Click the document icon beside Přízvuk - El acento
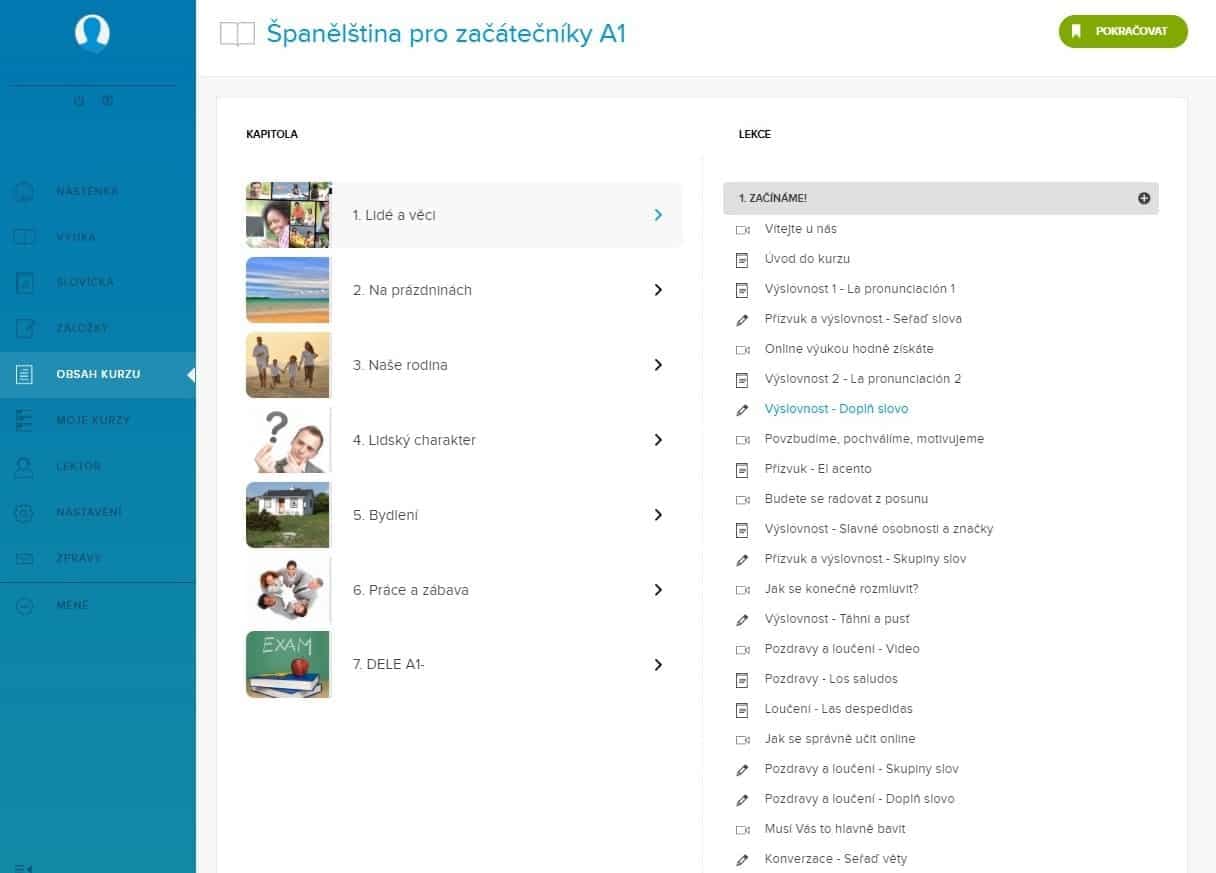The height and width of the screenshot is (873, 1216). [742, 469]
